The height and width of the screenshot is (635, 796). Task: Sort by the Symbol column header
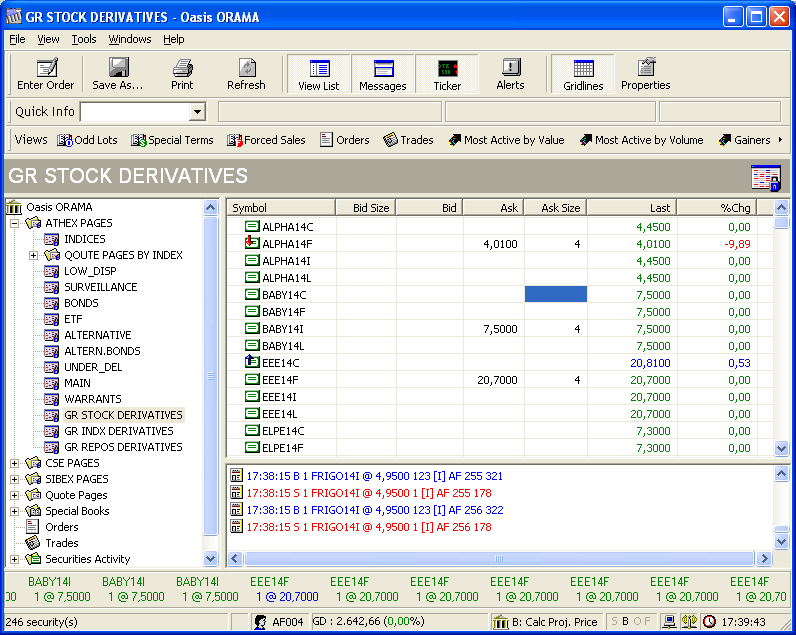281,208
